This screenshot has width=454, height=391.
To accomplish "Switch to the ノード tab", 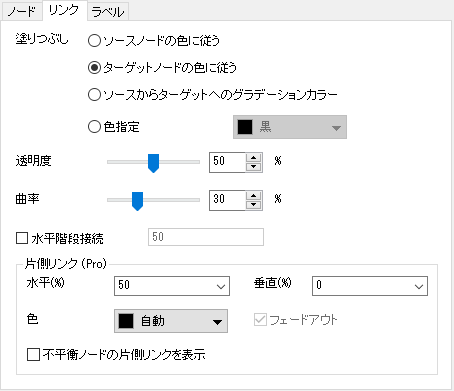I will coord(22,12).
